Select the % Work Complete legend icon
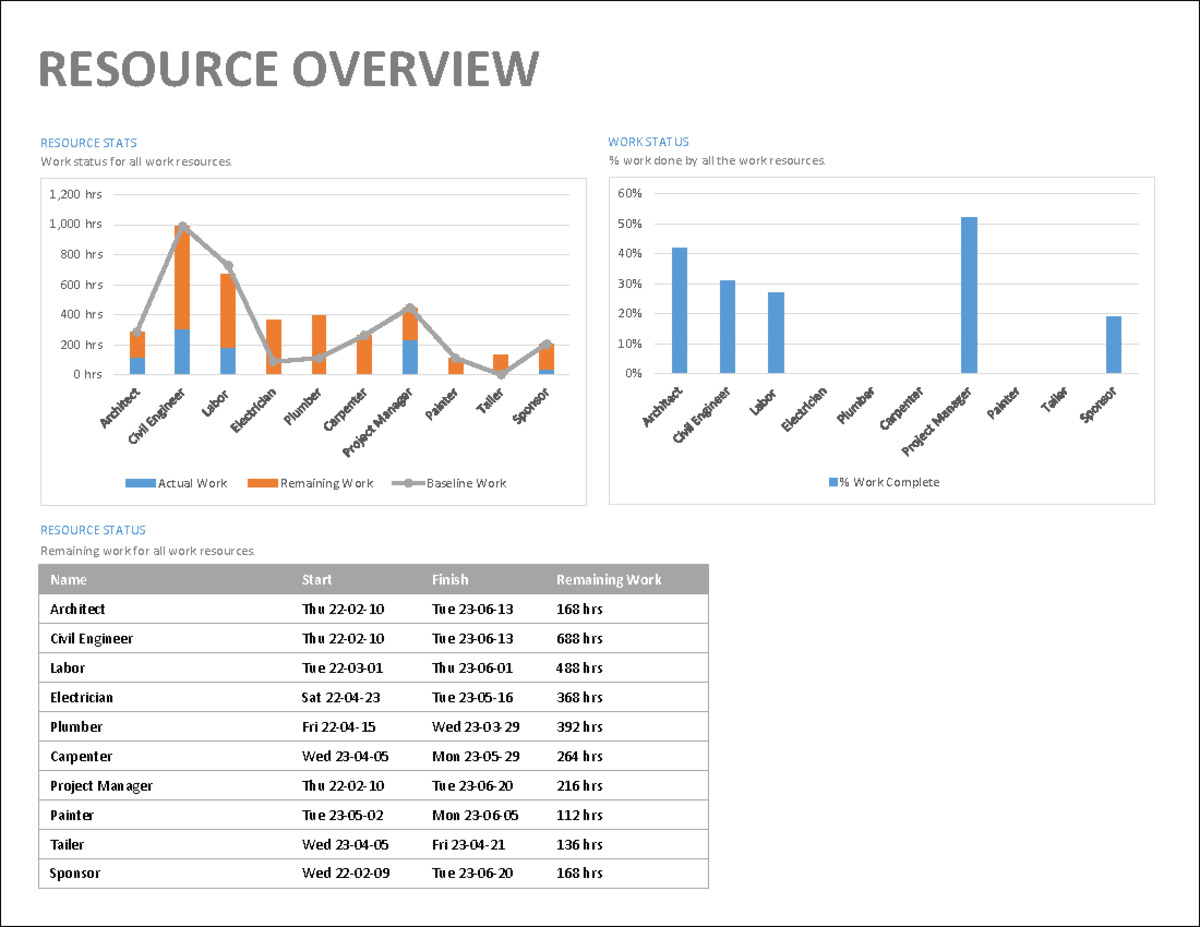This screenshot has width=1200, height=927. (x=831, y=481)
